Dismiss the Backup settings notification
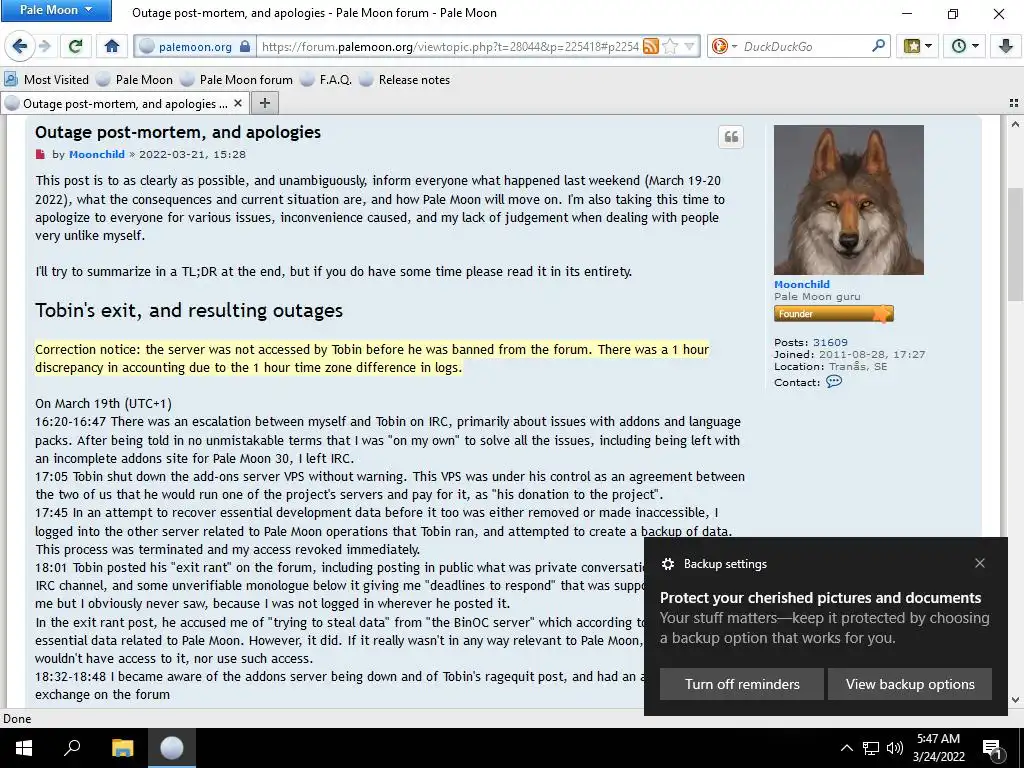Image resolution: width=1024 pixels, height=768 pixels. [x=980, y=563]
